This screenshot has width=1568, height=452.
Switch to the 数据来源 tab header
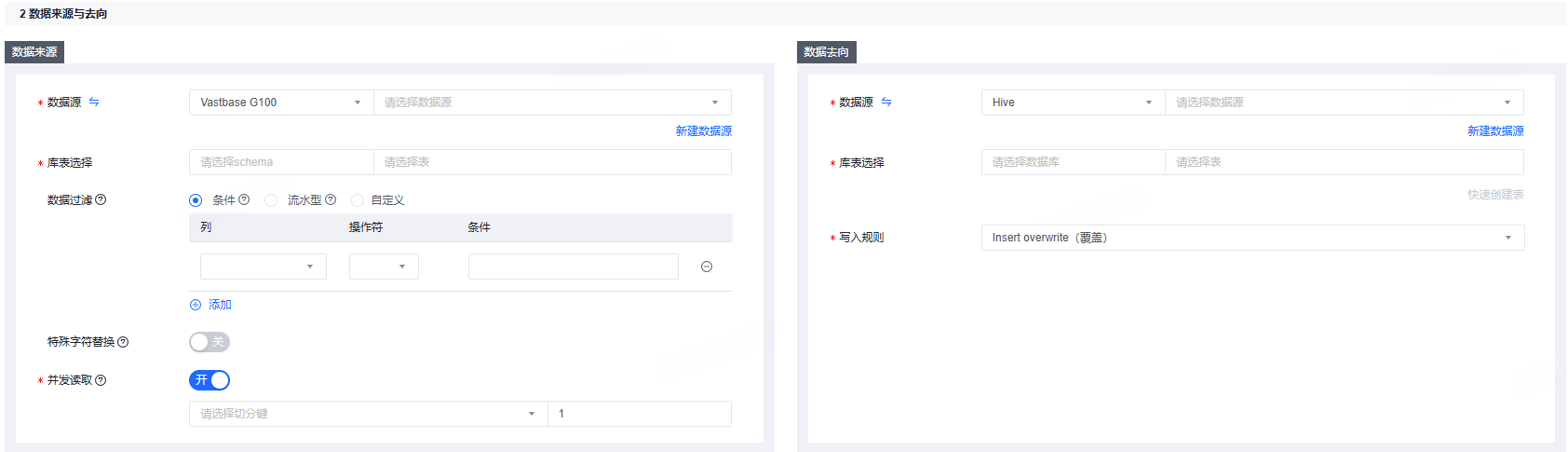click(x=34, y=52)
